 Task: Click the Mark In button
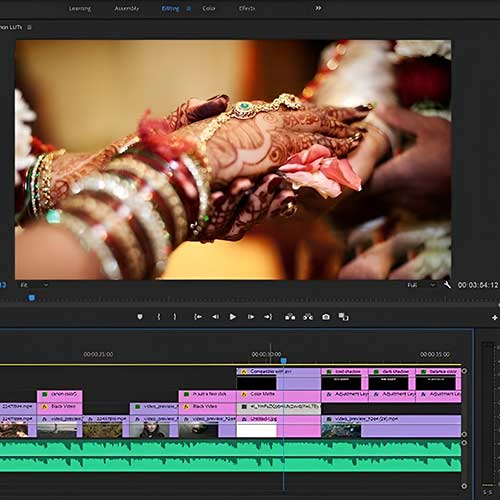coord(159,317)
